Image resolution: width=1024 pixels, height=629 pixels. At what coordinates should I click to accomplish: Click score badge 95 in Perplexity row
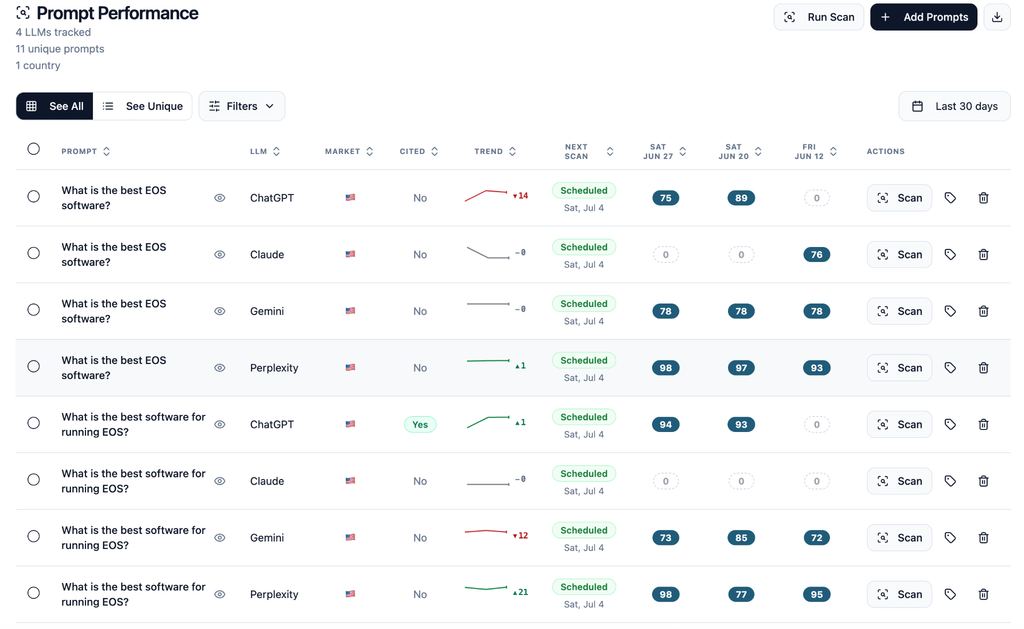click(816, 594)
